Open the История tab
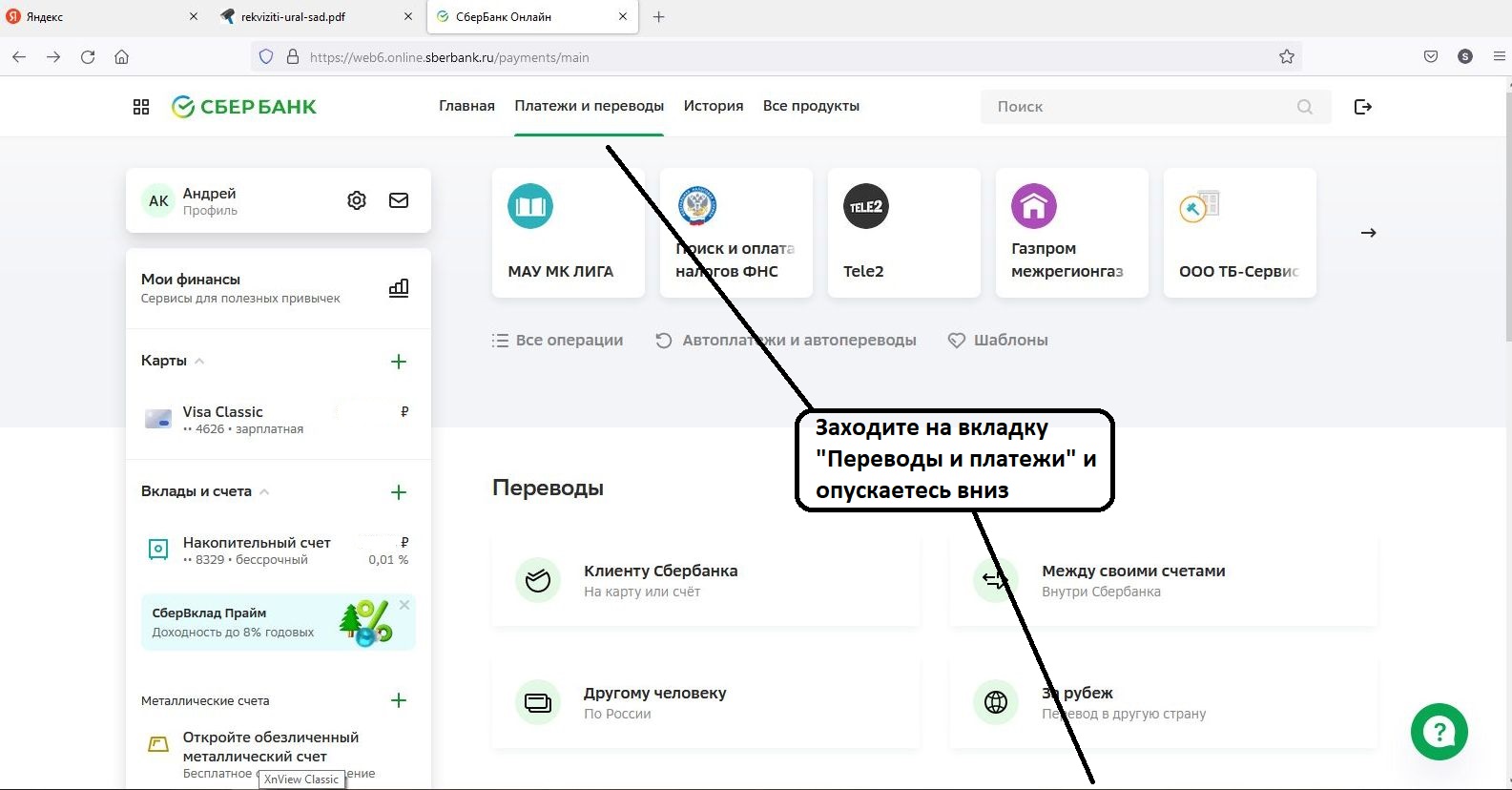Screen dimensions: 1512x790 coord(714,106)
